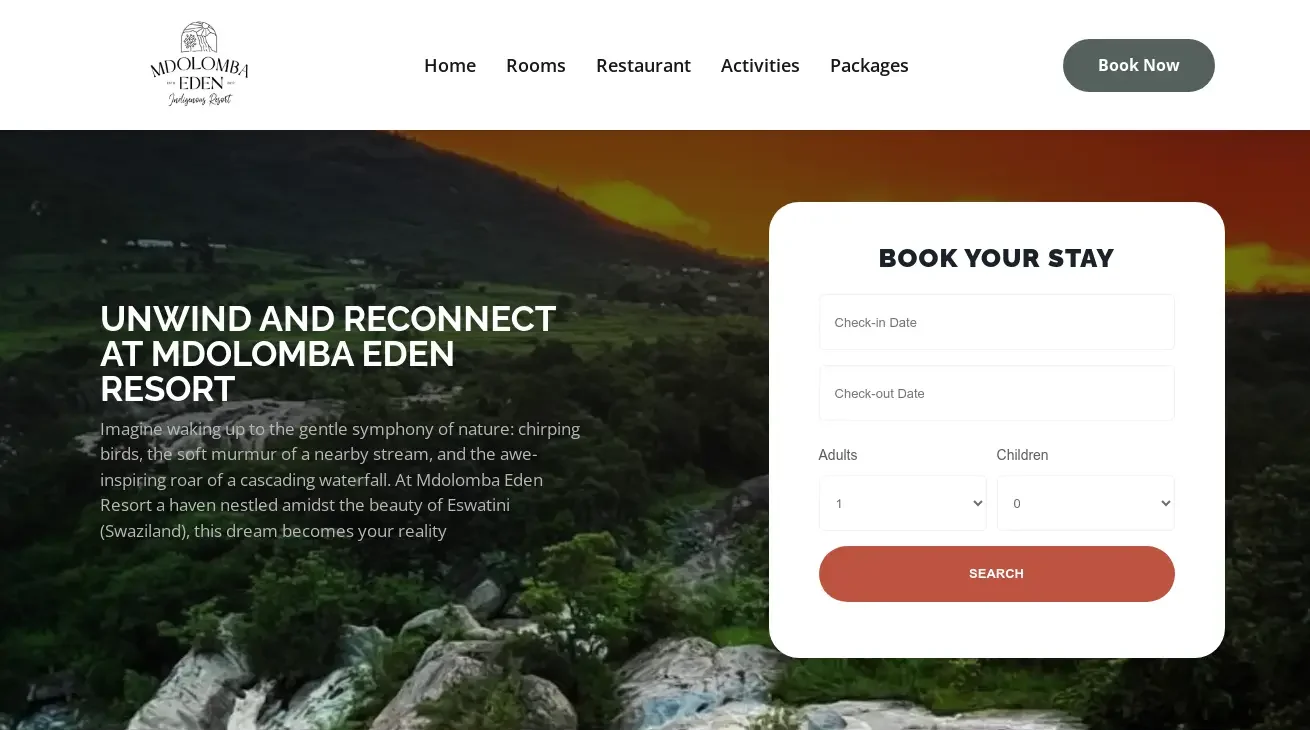View the Packages page
The image size is (1310, 730).
(869, 66)
